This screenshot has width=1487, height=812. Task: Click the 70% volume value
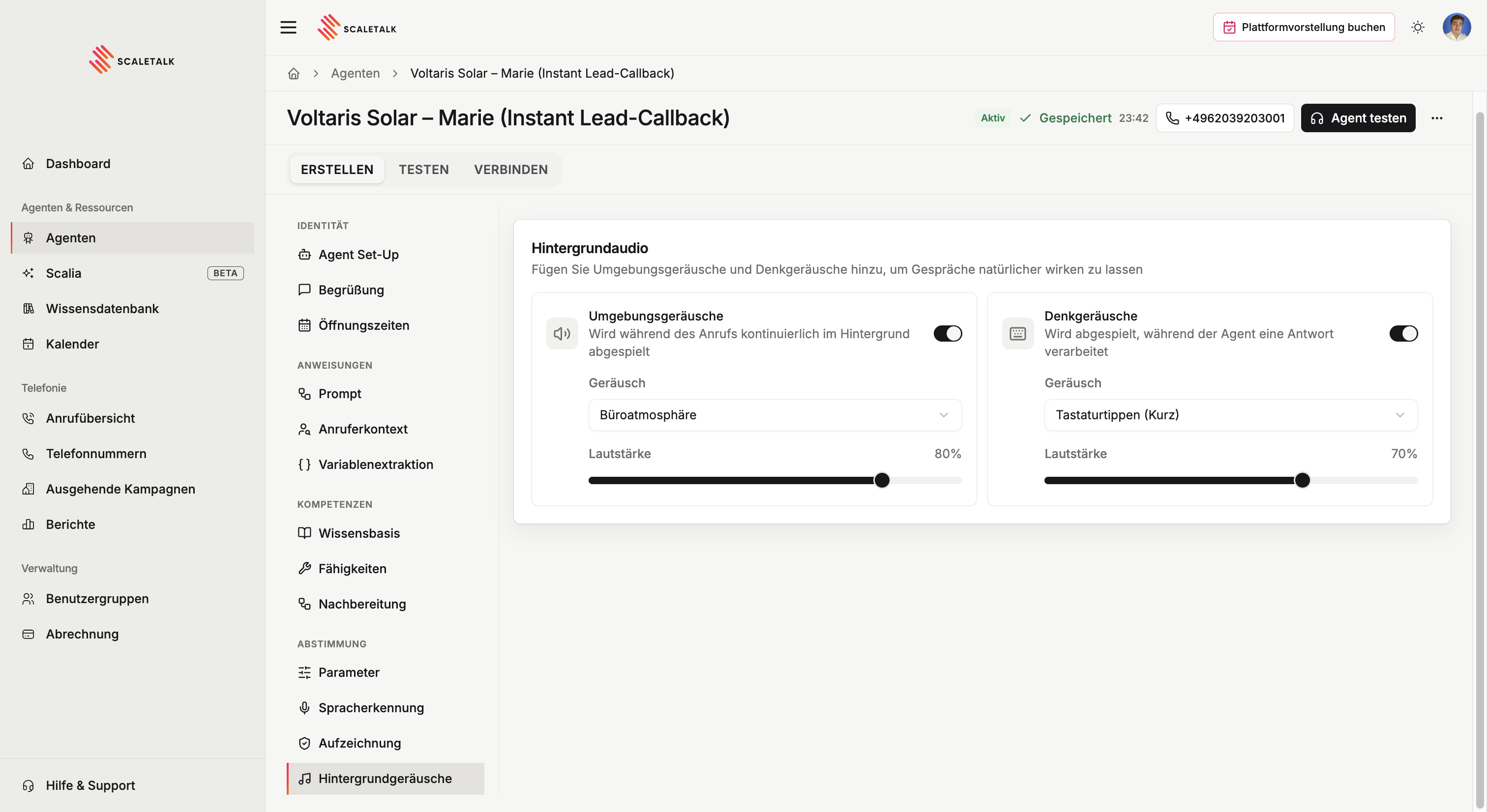tap(1403, 454)
